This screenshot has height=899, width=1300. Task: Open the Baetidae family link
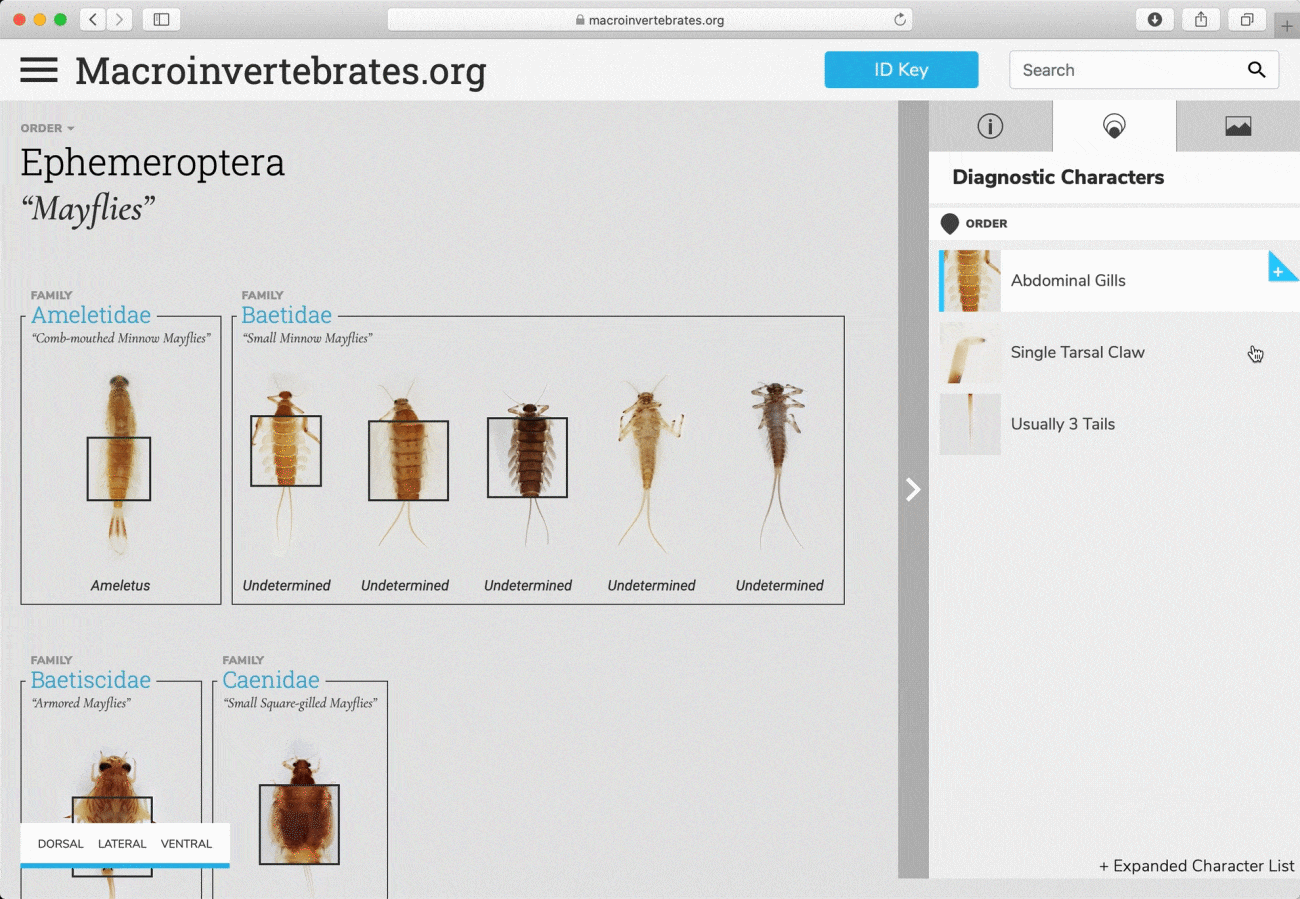(287, 315)
